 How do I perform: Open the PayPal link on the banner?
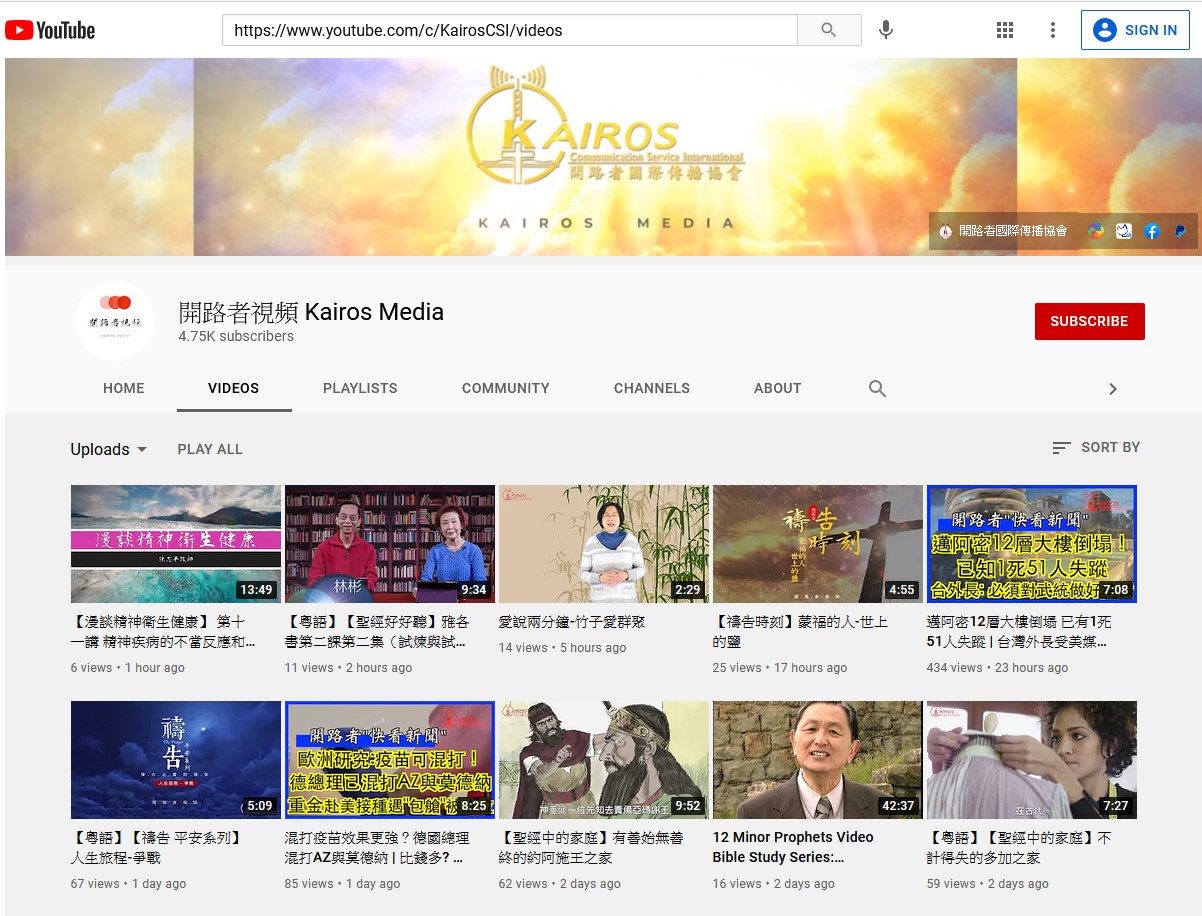point(1180,231)
